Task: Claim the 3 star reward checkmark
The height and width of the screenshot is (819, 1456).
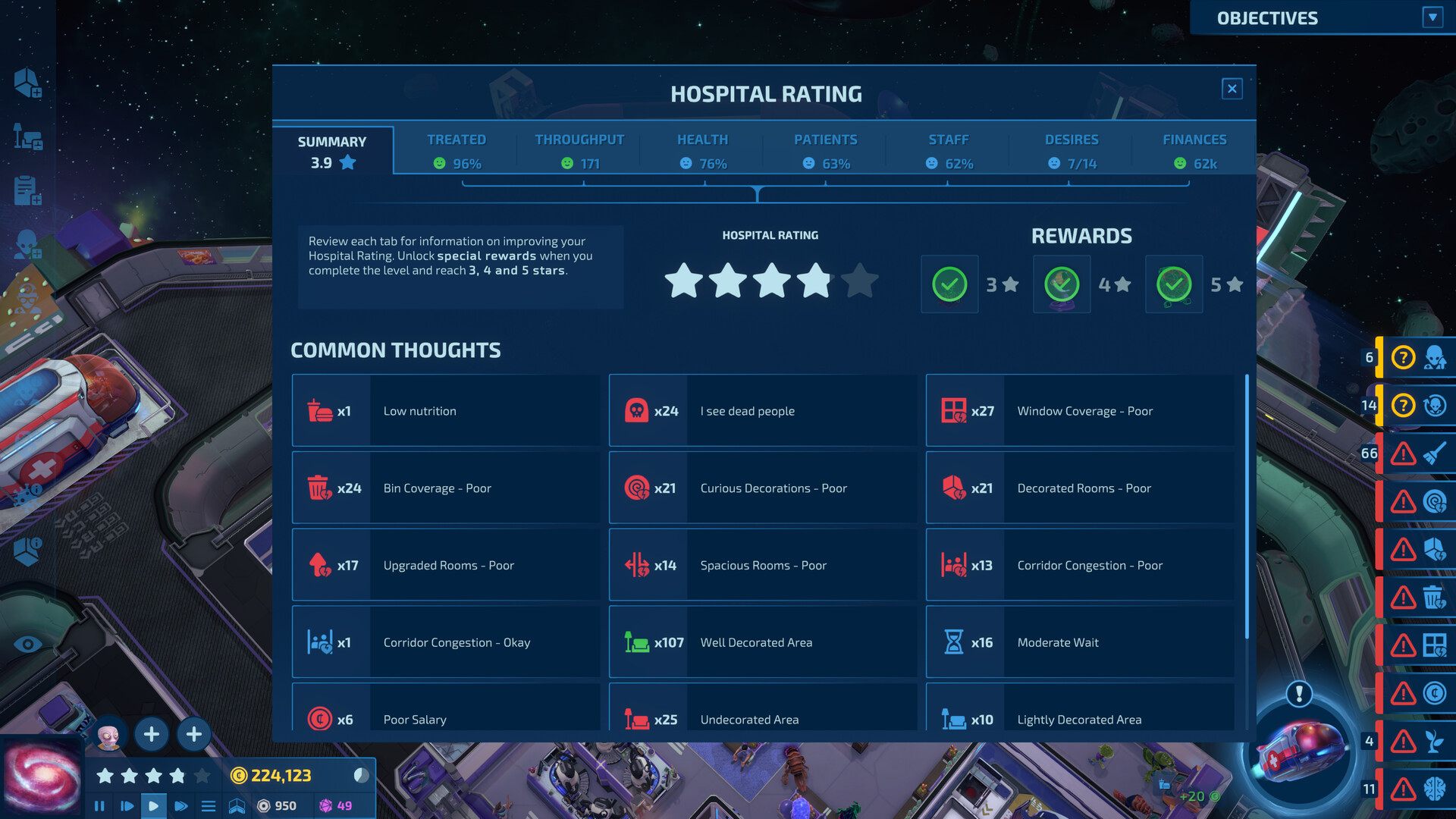Action: click(949, 284)
